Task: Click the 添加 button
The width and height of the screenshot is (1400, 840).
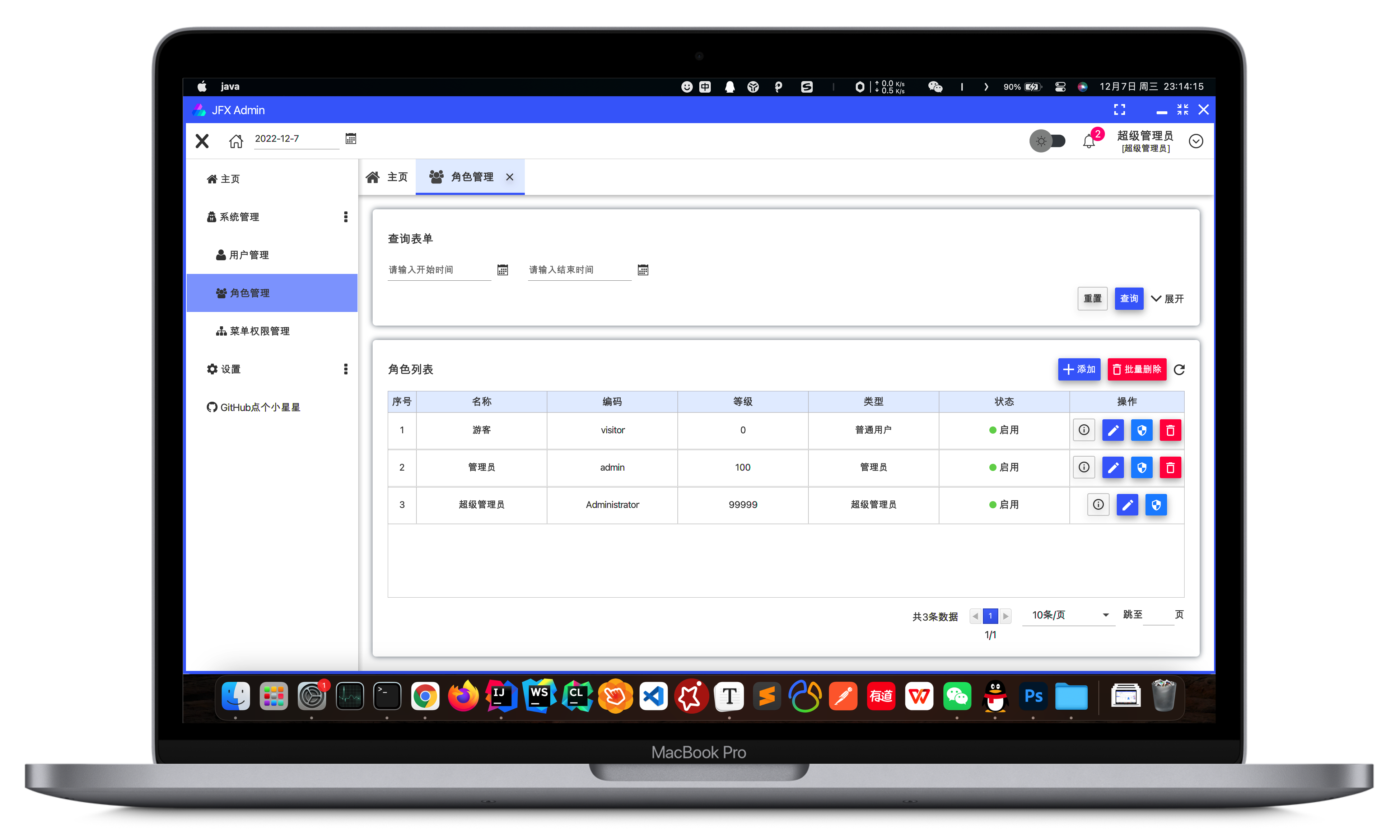Action: tap(1079, 370)
